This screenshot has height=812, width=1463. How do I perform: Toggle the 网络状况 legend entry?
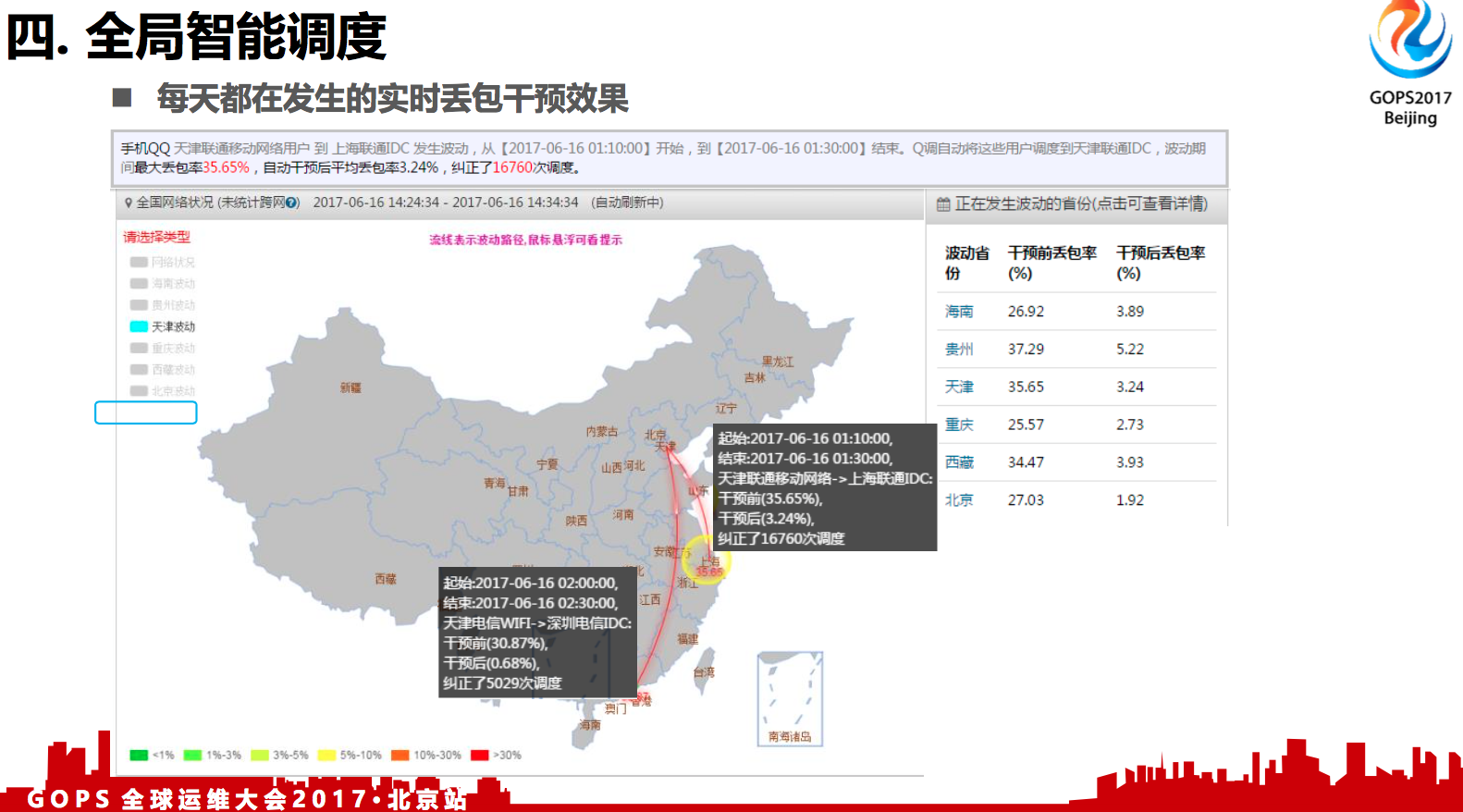pos(163,263)
